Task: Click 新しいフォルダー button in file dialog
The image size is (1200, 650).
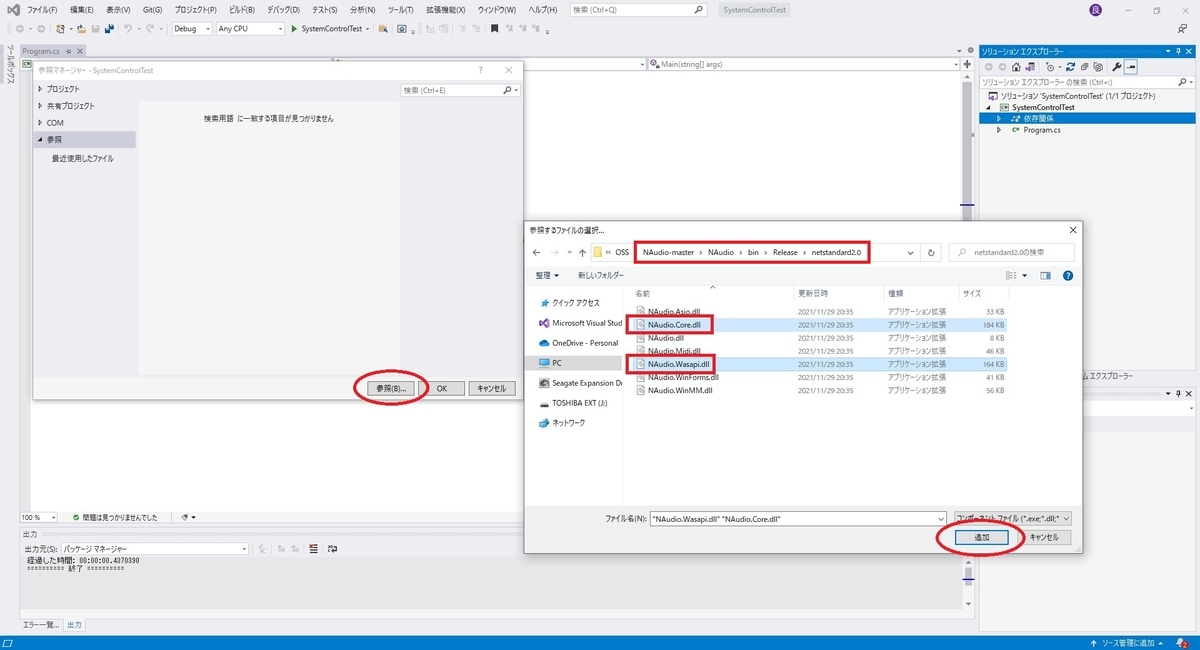Action: pos(601,275)
